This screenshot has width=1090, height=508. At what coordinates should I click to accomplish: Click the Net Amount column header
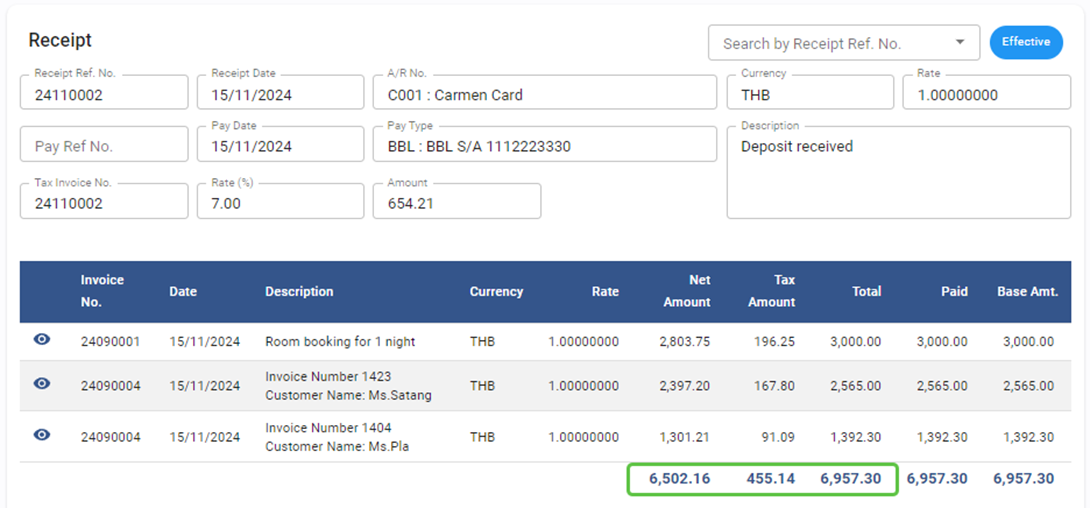point(686,291)
